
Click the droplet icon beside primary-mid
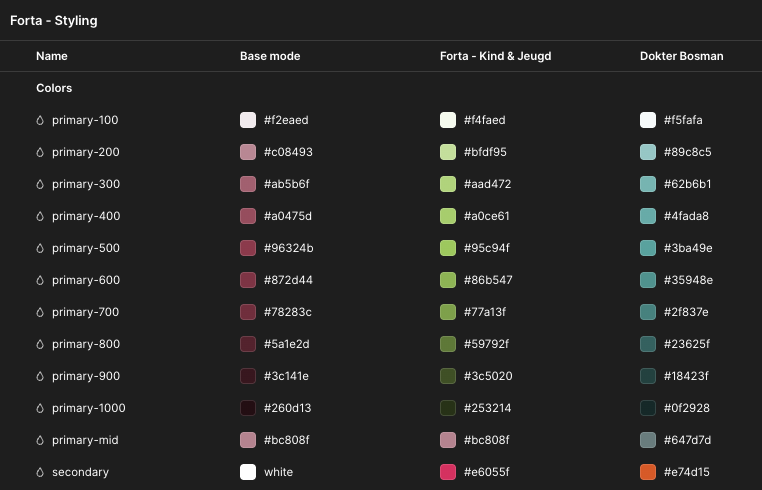tap(40, 440)
